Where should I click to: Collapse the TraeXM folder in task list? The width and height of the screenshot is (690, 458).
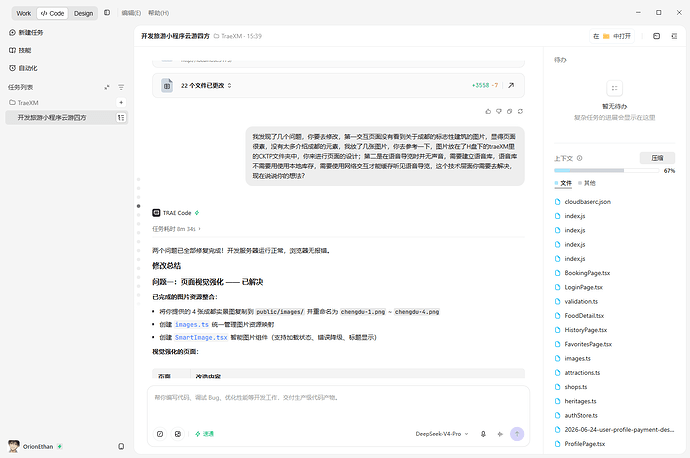(x=24, y=103)
